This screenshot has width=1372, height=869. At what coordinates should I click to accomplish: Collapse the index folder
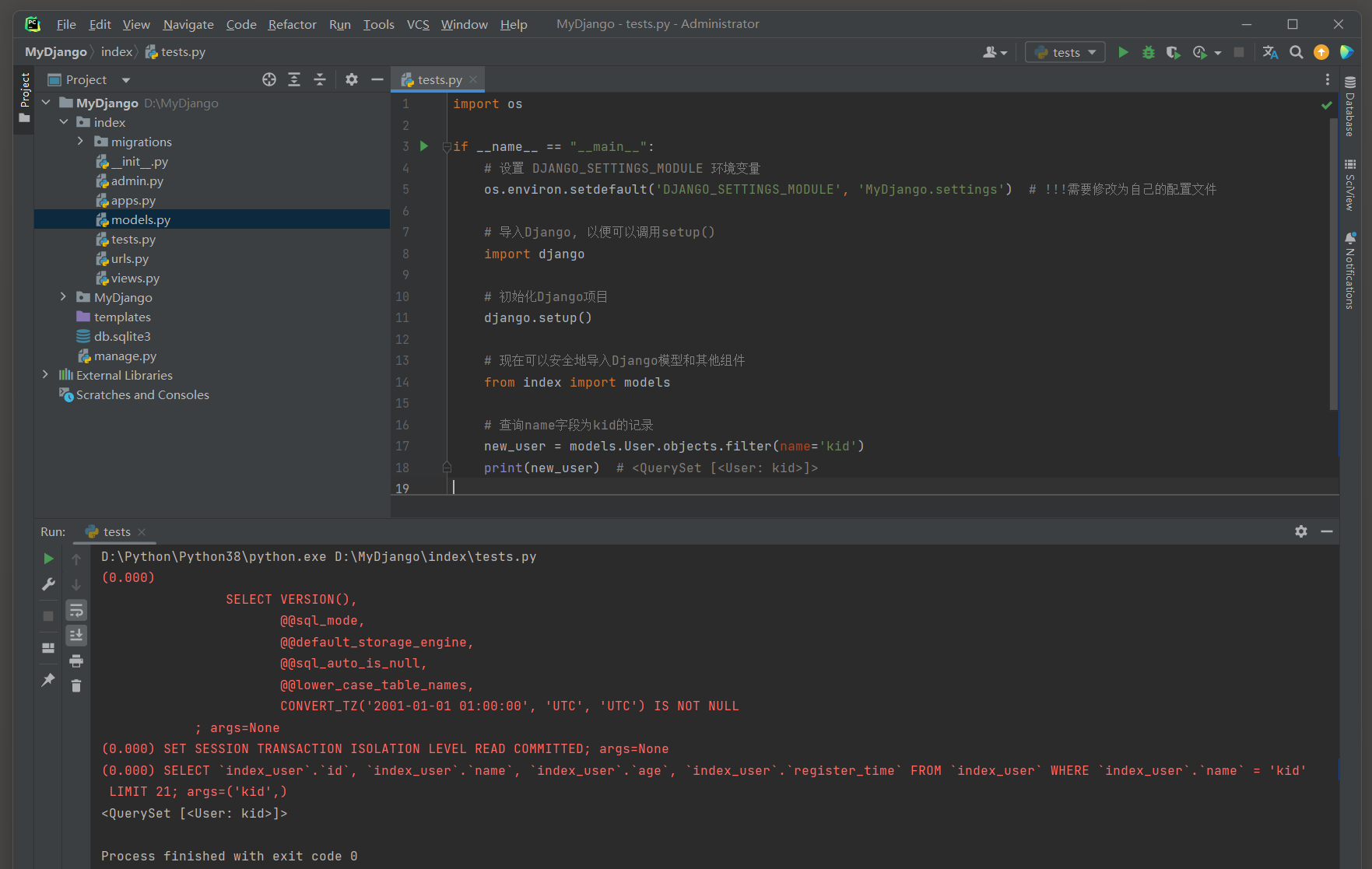click(x=64, y=122)
